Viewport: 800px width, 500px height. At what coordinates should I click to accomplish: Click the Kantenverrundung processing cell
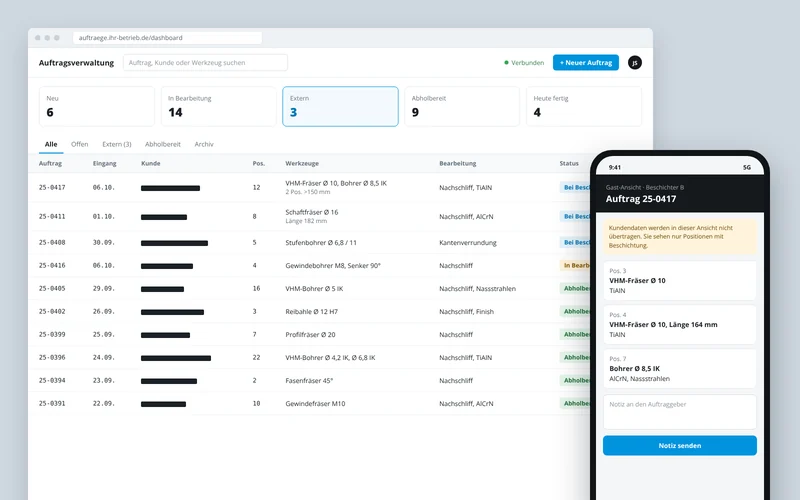[468, 242]
